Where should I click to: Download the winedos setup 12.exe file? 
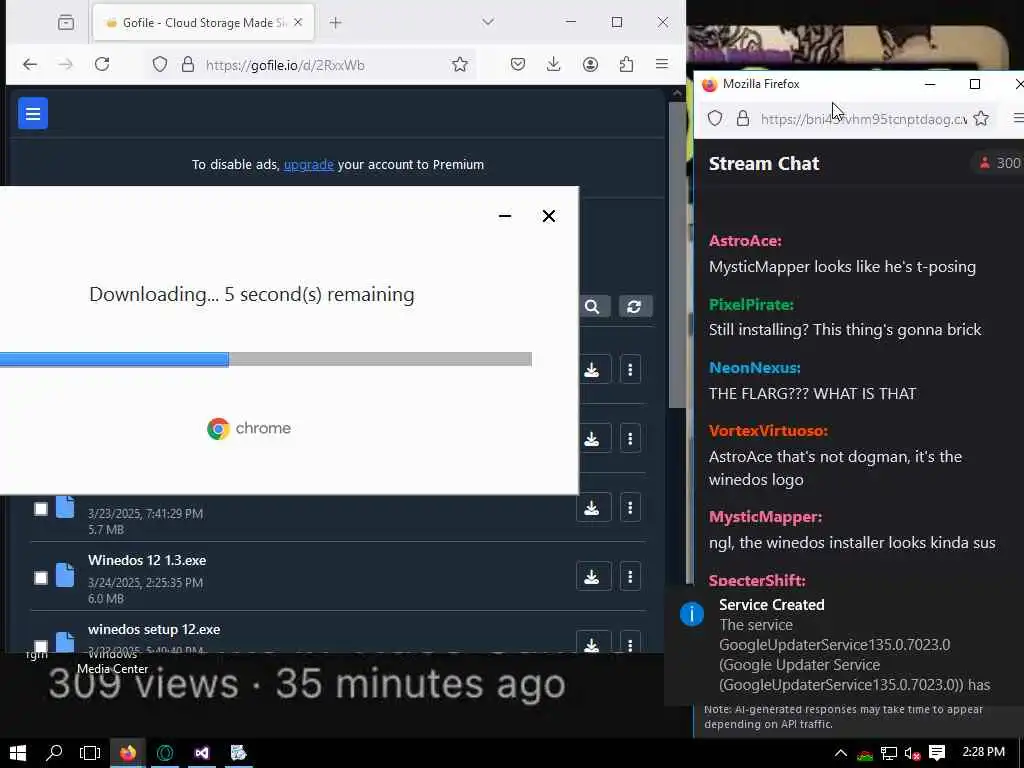point(592,643)
